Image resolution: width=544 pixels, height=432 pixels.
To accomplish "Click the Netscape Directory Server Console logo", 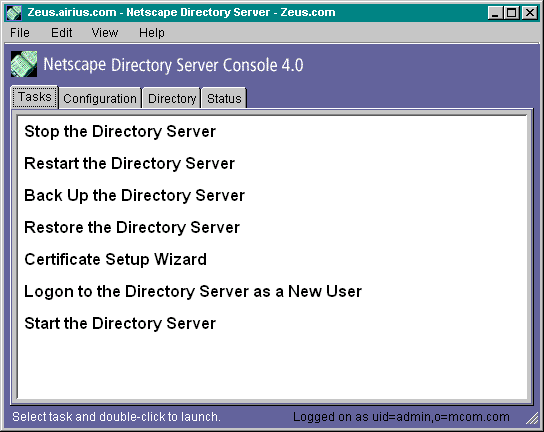I will pos(24,64).
